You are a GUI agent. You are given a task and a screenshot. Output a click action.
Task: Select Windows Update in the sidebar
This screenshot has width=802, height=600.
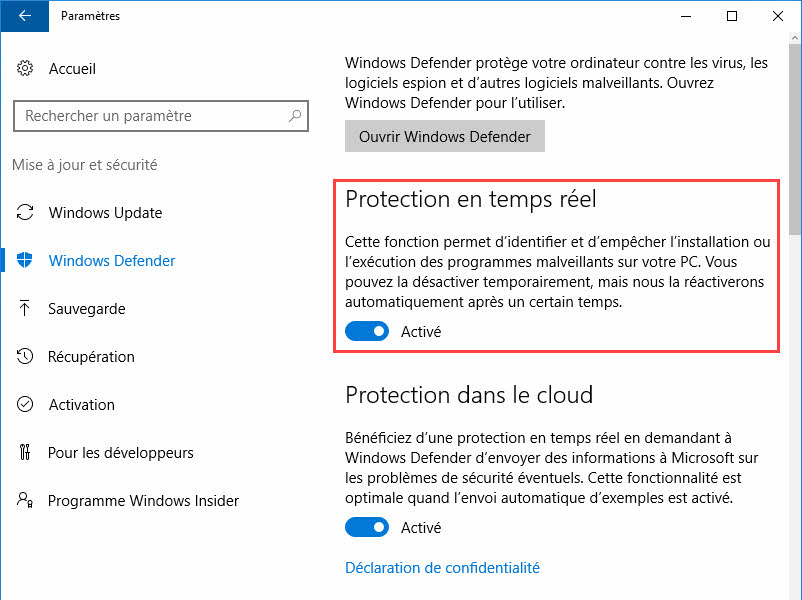click(x=110, y=212)
